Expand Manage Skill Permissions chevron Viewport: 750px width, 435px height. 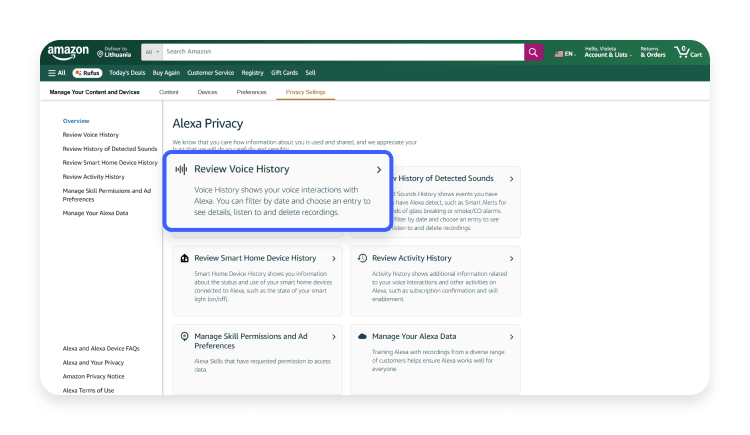(334, 337)
